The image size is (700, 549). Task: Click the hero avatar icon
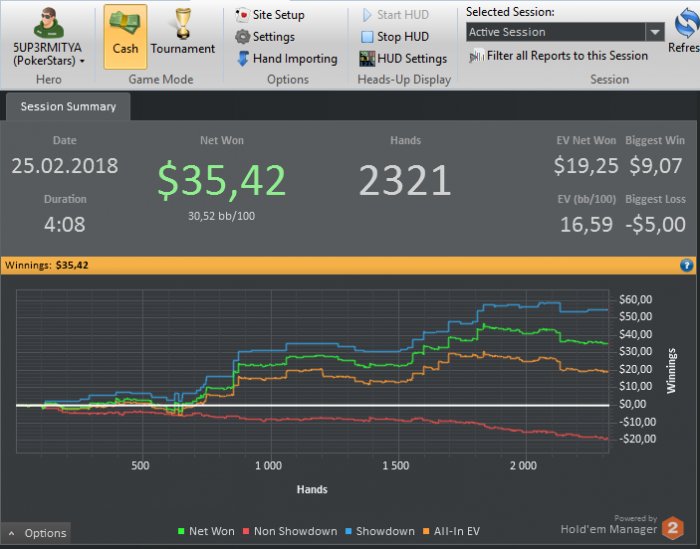coord(49,23)
